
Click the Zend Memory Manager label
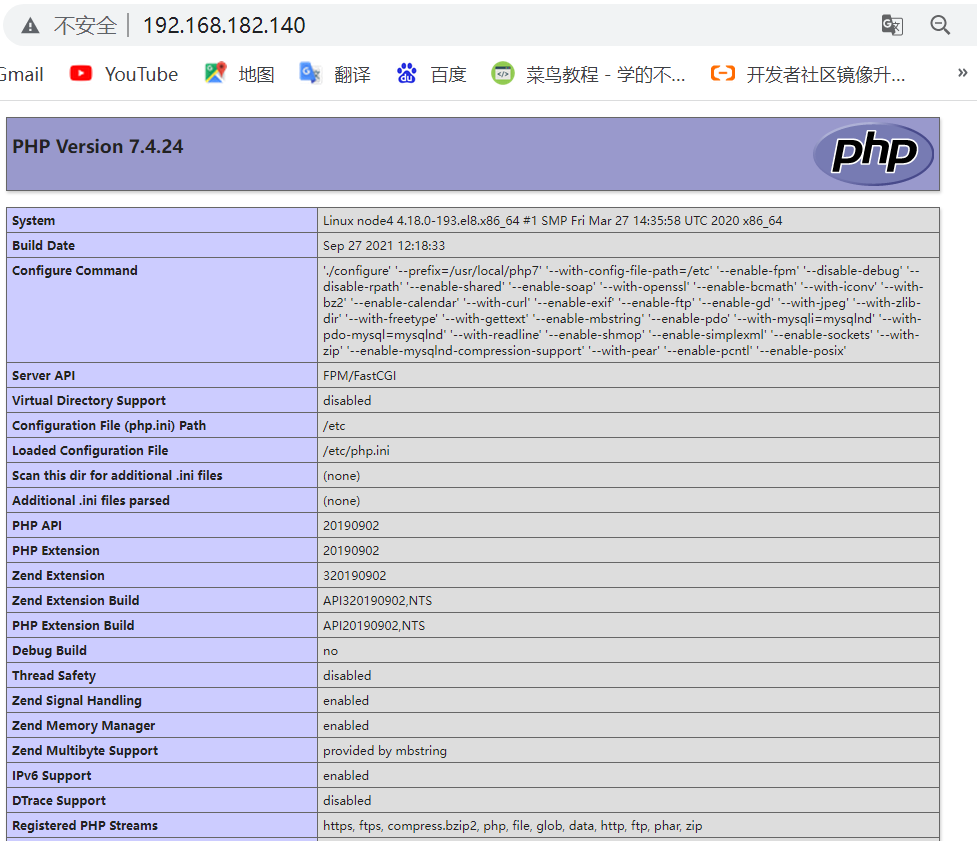point(83,725)
